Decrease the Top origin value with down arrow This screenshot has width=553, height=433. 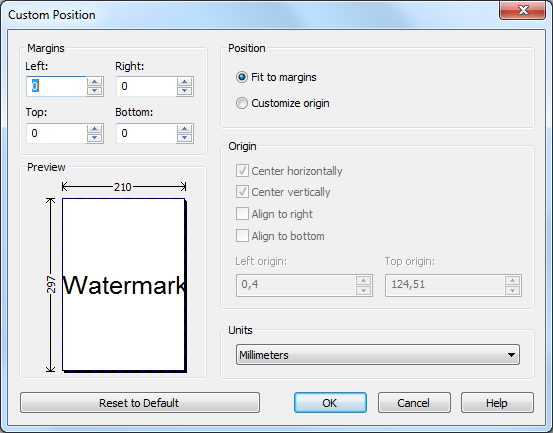tap(512, 290)
